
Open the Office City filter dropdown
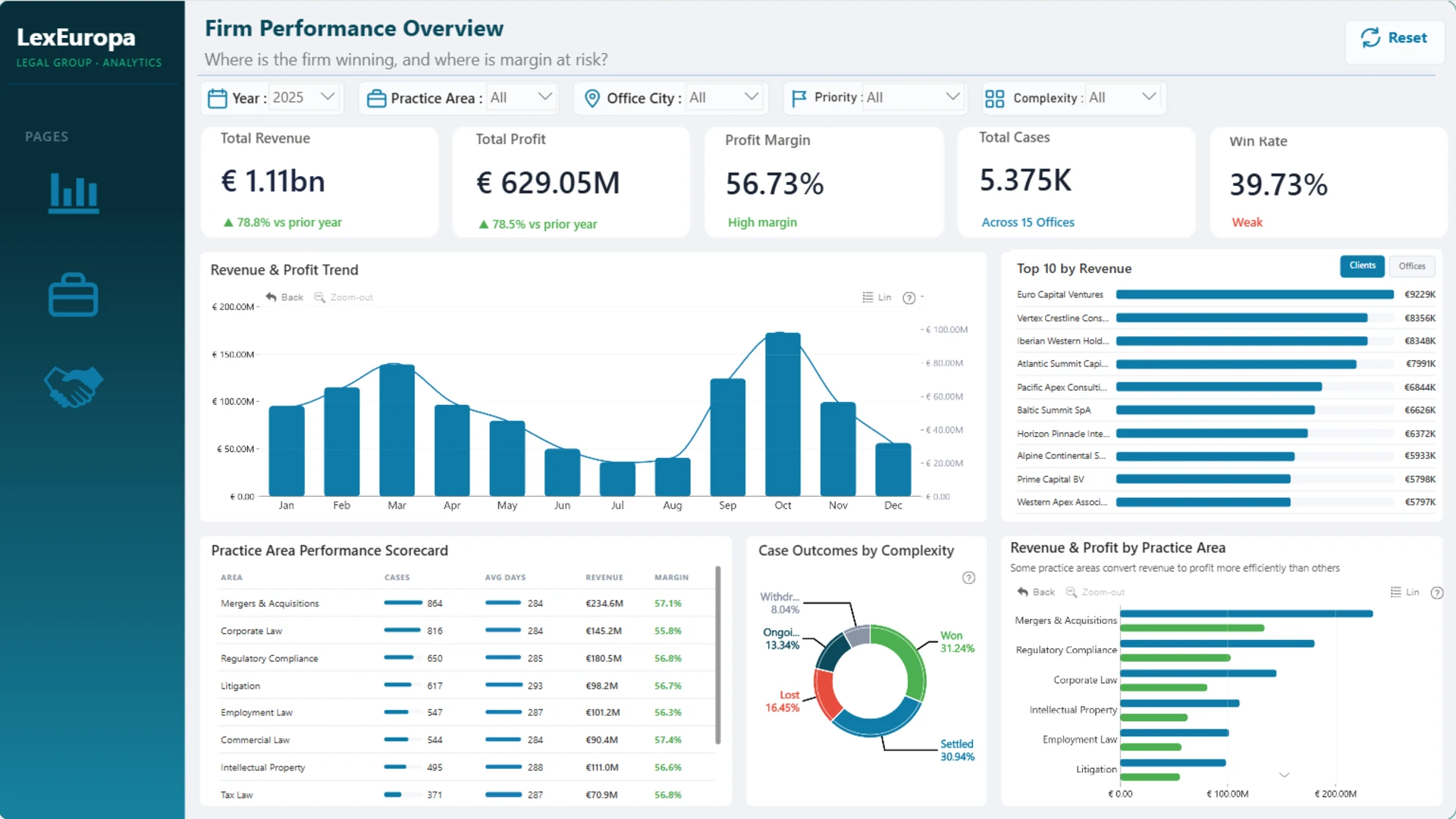coord(725,98)
